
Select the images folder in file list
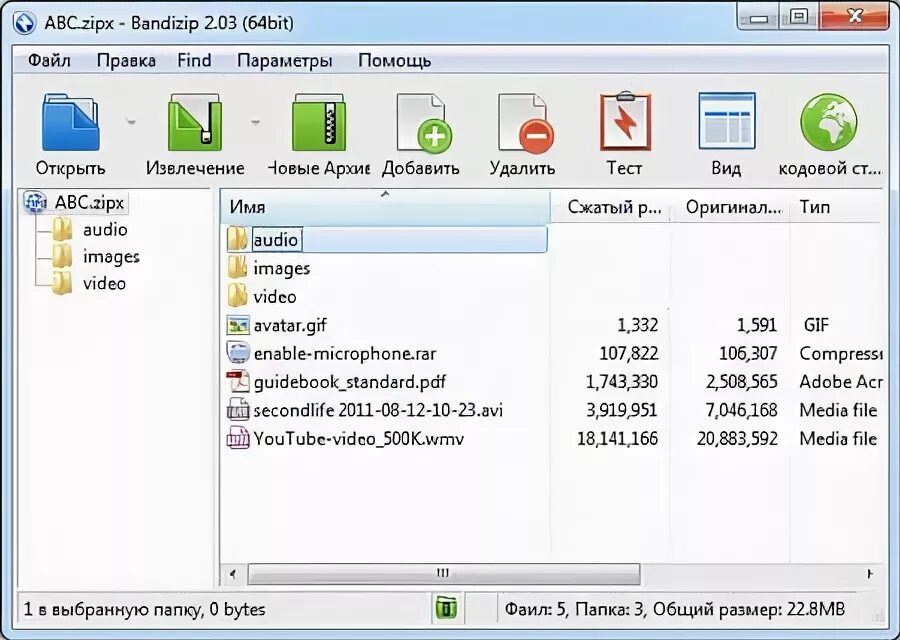281,268
